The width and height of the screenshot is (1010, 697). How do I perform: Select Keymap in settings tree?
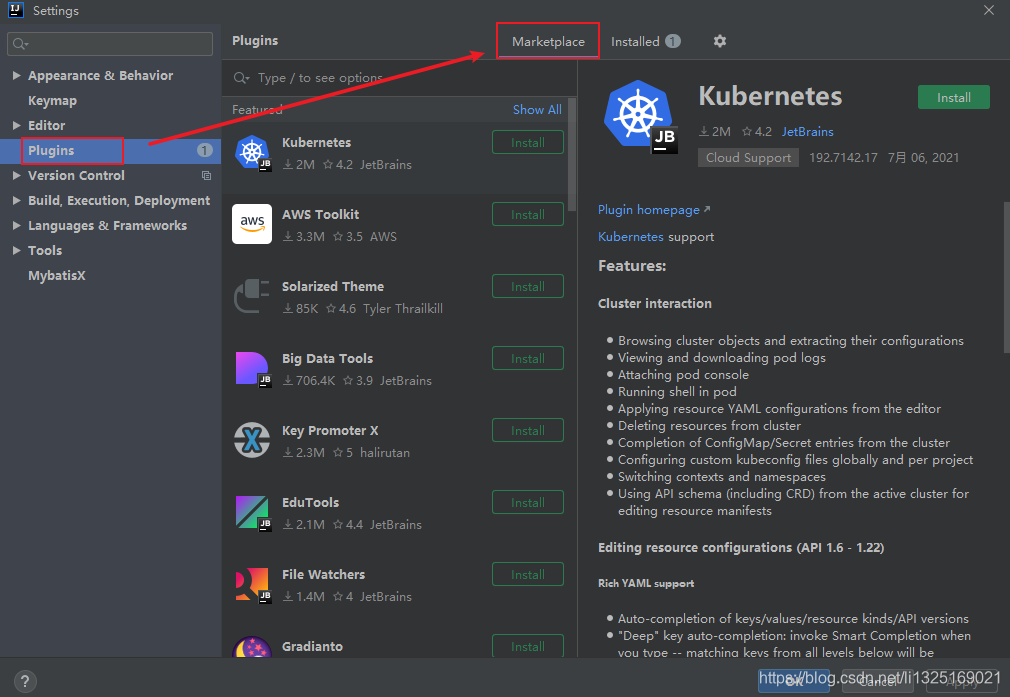point(52,100)
